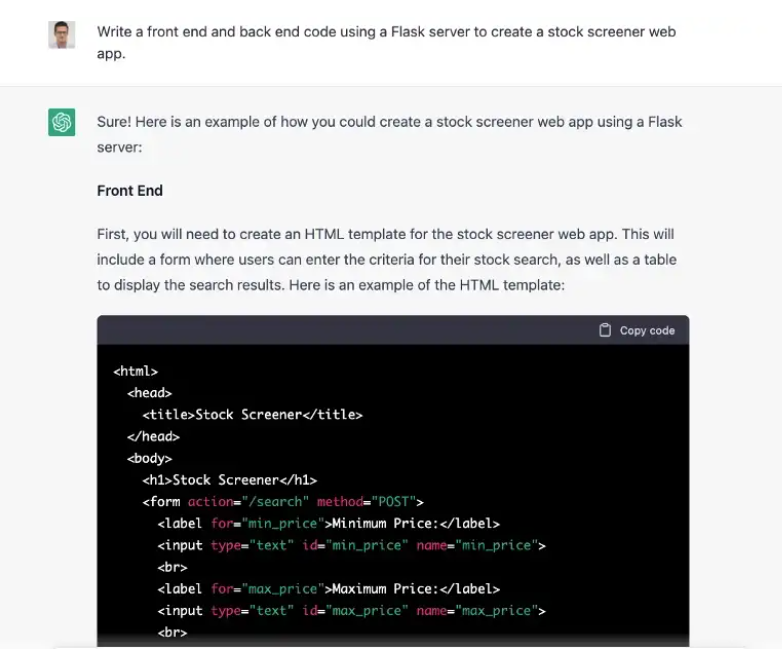Click the Minimum Price label code line
Screen dimensions: 782x654
coord(328,523)
